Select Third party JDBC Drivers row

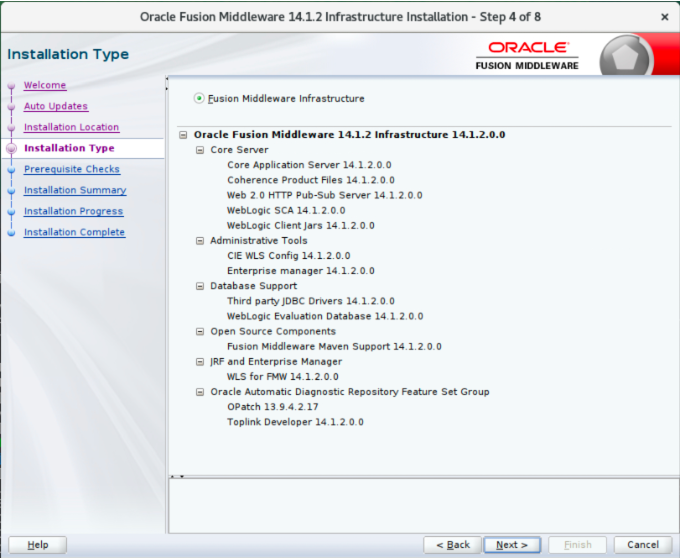pos(311,301)
